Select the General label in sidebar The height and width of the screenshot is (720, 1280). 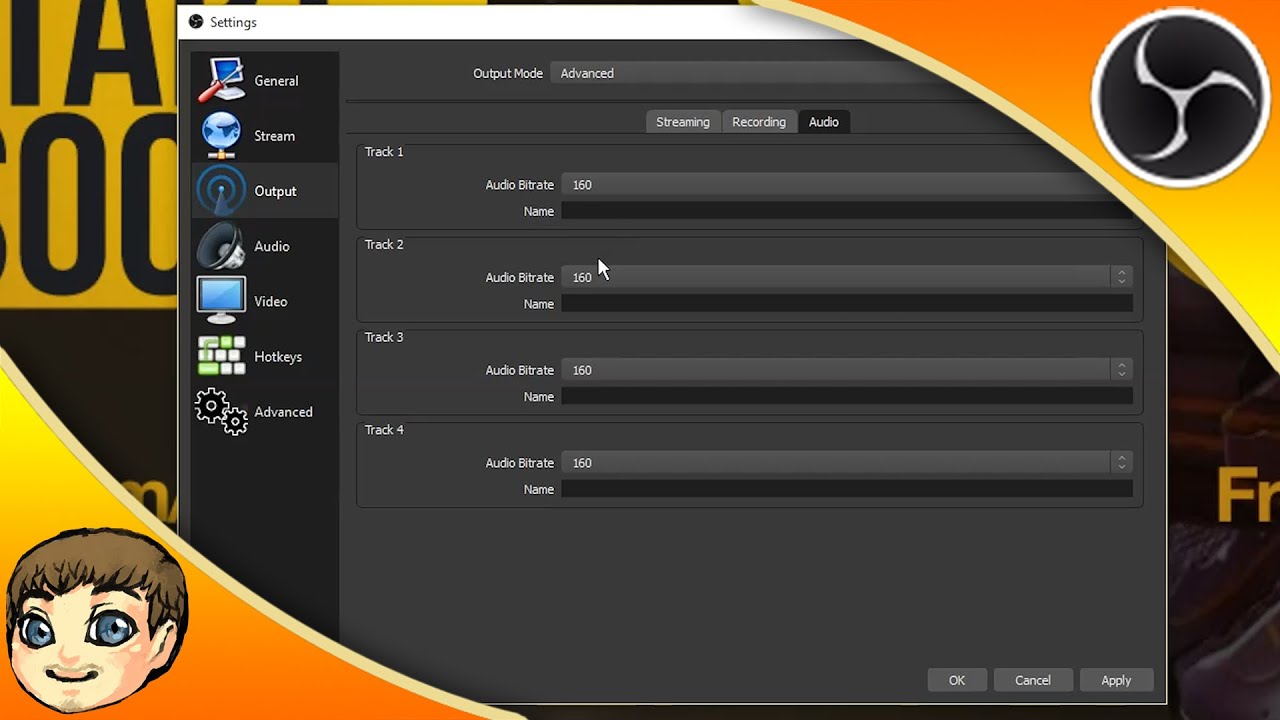[276, 81]
